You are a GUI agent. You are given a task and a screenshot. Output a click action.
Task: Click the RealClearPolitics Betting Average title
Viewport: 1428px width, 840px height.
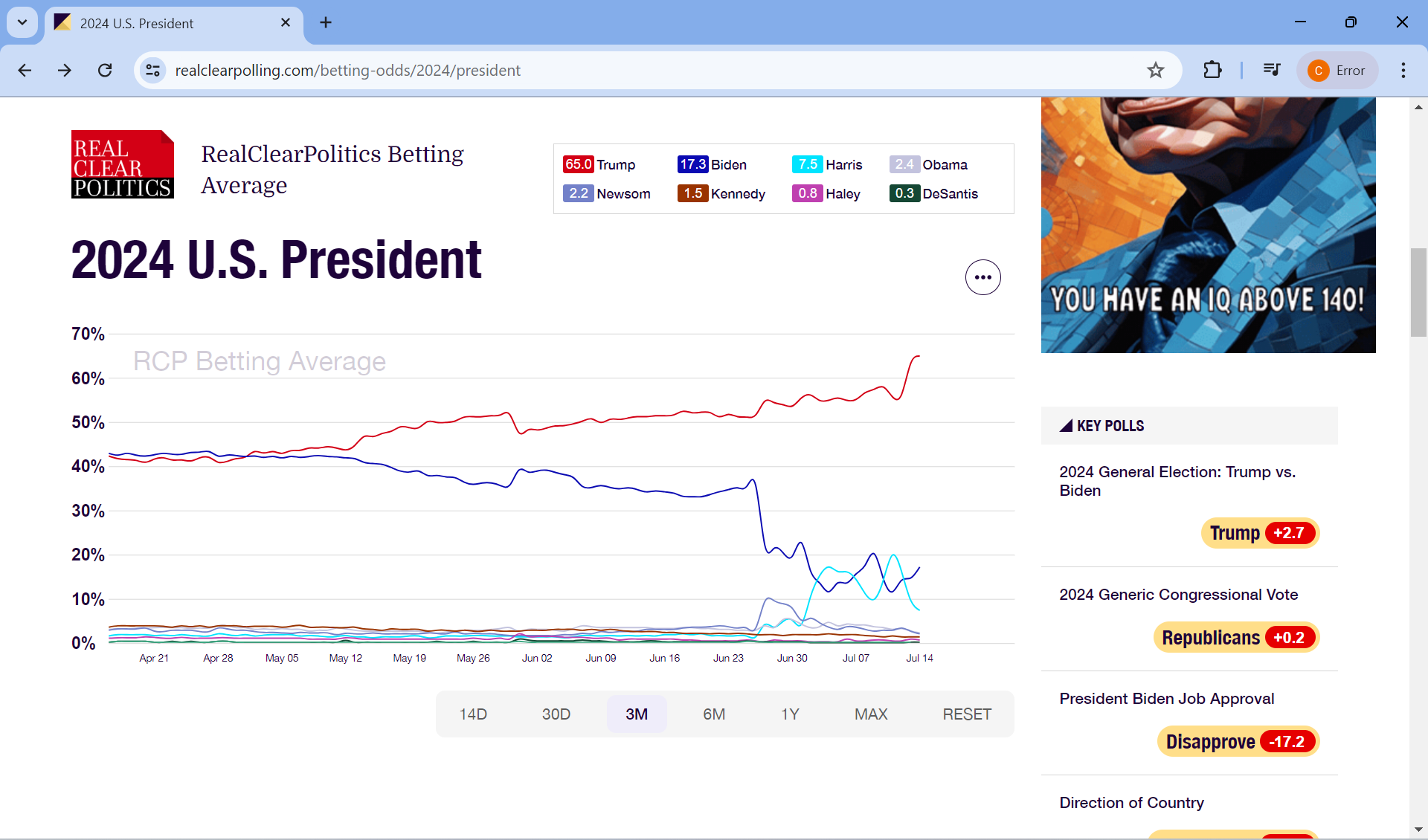pyautogui.click(x=332, y=169)
